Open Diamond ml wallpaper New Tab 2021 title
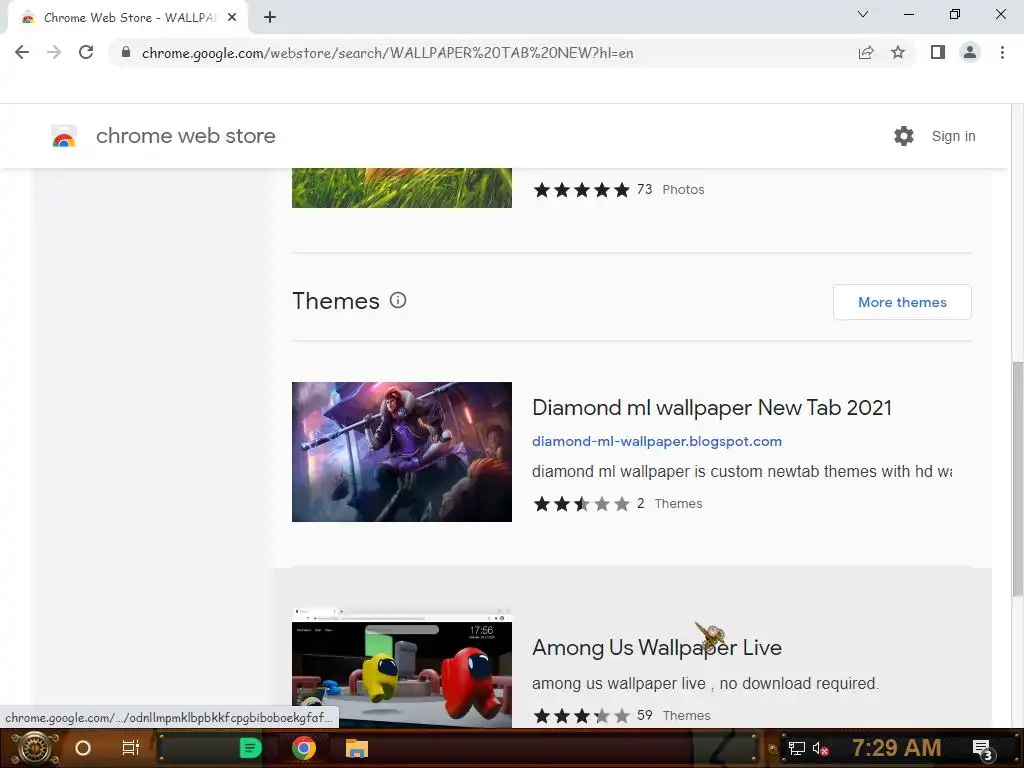The height and width of the screenshot is (768, 1024). [712, 408]
